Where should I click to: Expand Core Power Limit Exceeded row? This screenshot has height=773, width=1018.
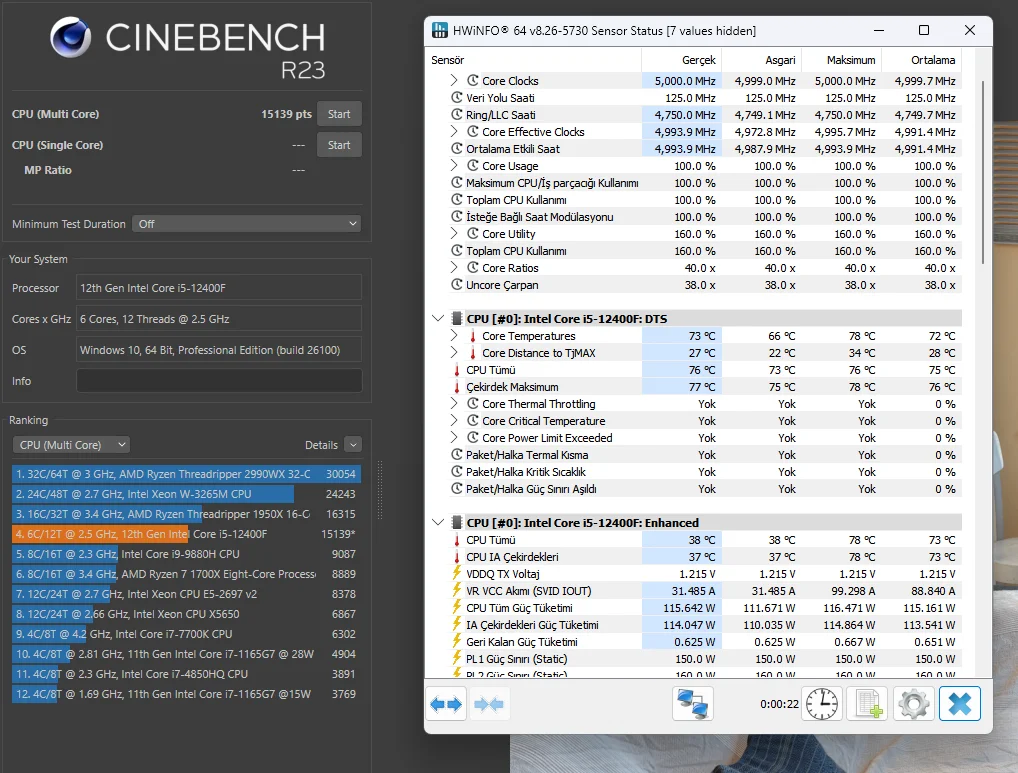pos(454,437)
